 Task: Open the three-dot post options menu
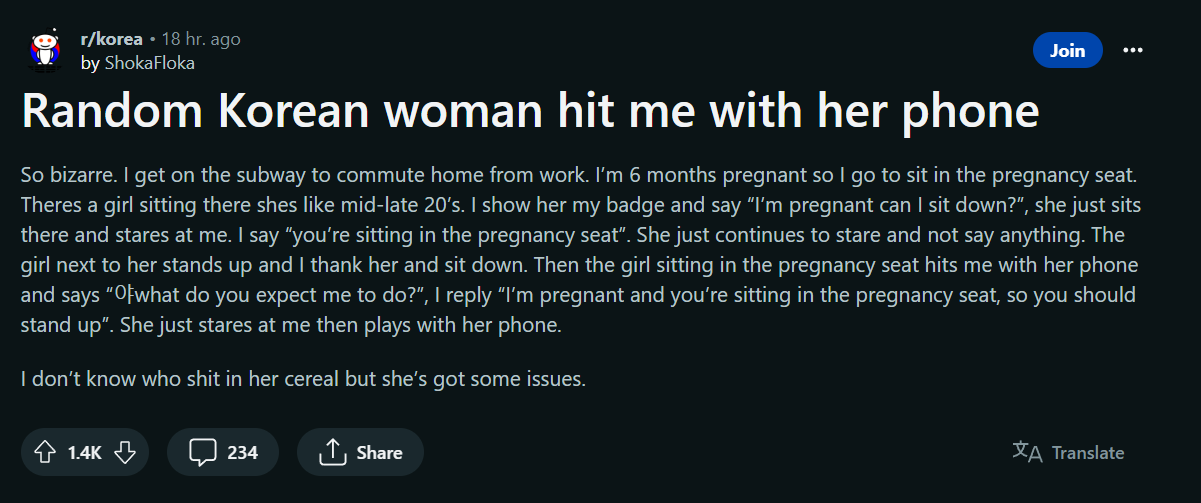pyautogui.click(x=1133, y=50)
